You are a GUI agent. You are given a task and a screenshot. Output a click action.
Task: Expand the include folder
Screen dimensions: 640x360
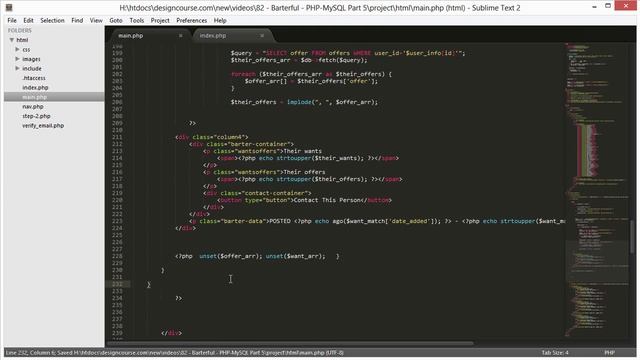coord(18,68)
